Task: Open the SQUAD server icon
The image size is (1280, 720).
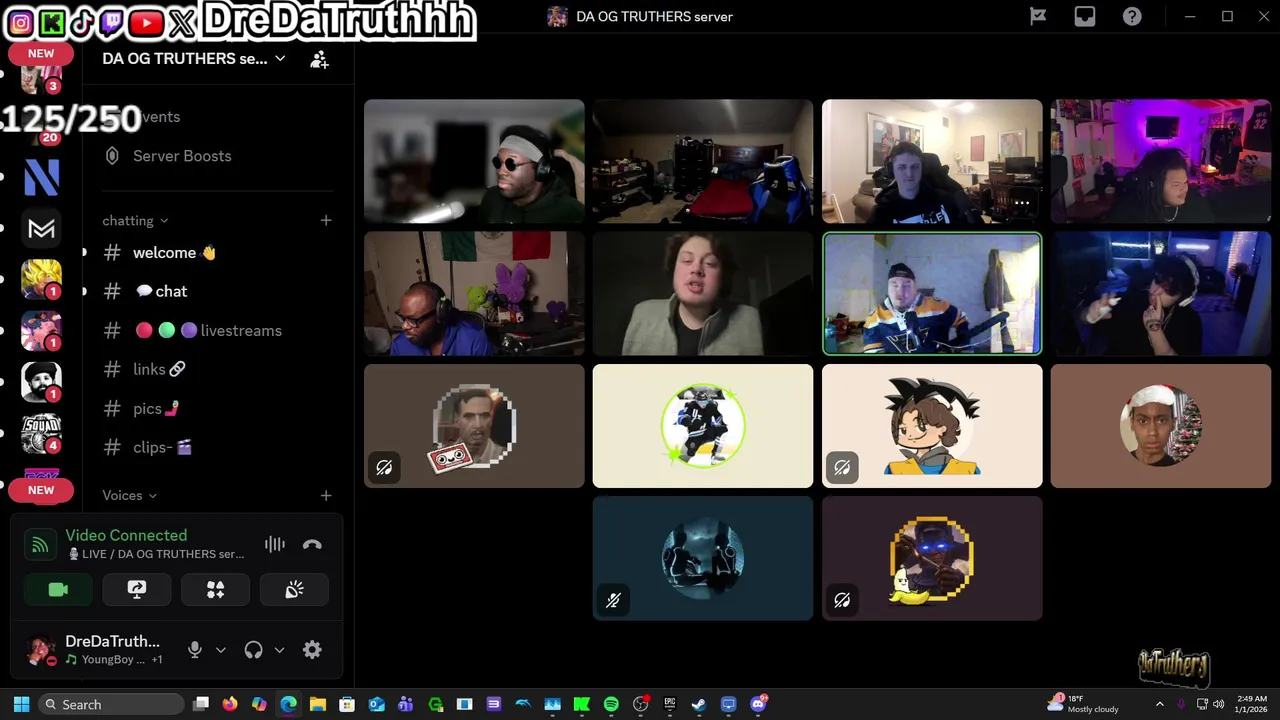Action: [41, 433]
